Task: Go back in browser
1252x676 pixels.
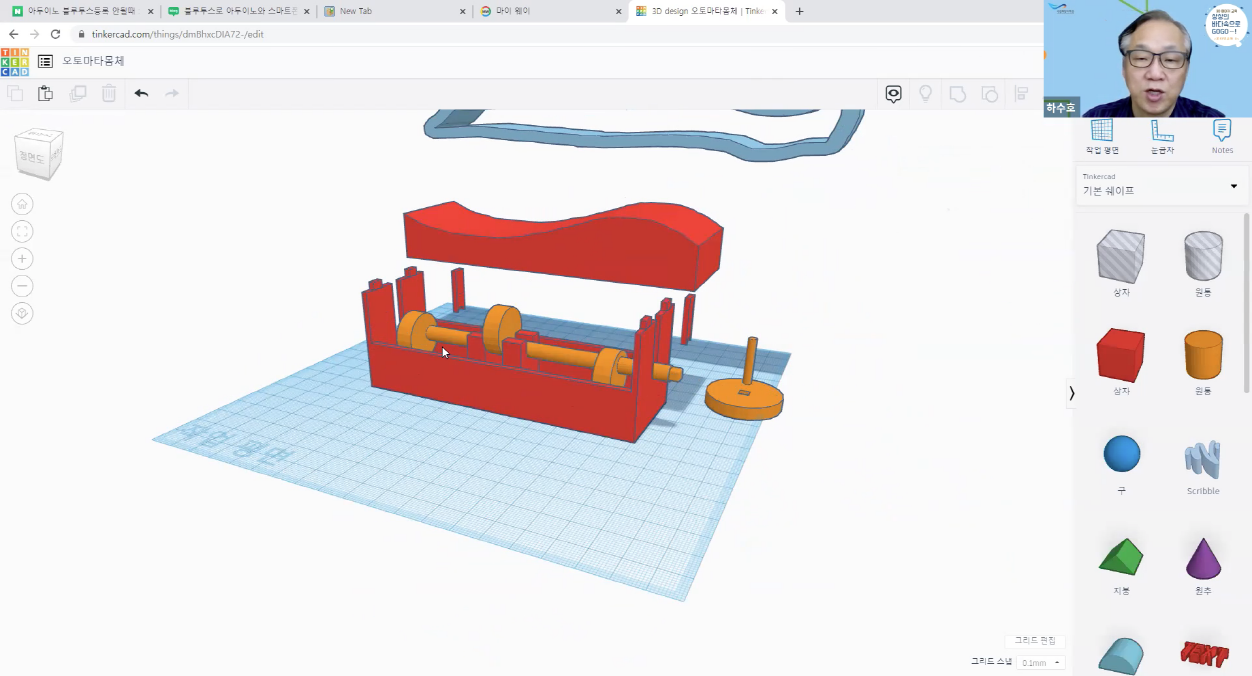Action: click(13, 34)
